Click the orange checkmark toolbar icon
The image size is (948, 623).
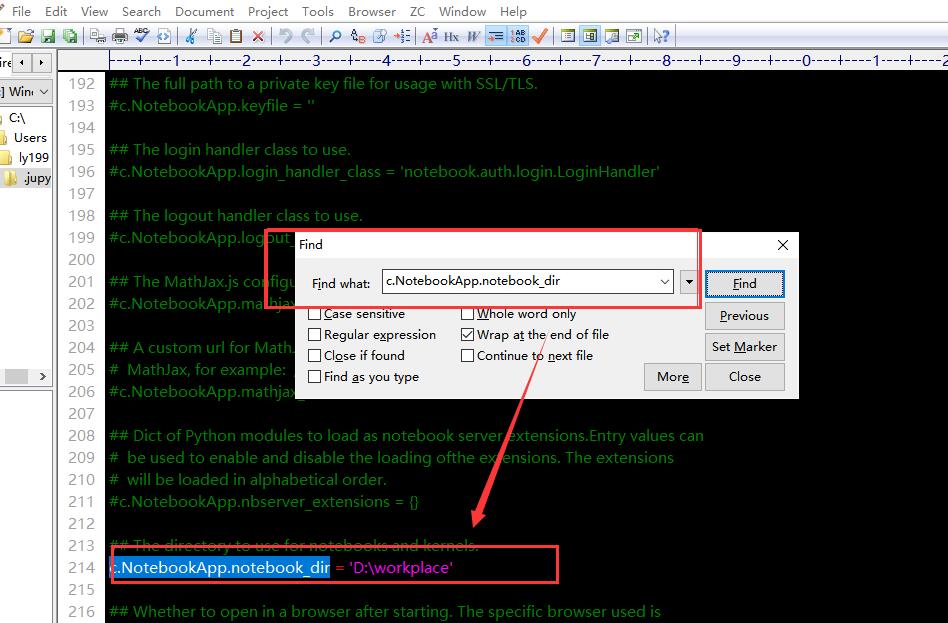point(540,36)
